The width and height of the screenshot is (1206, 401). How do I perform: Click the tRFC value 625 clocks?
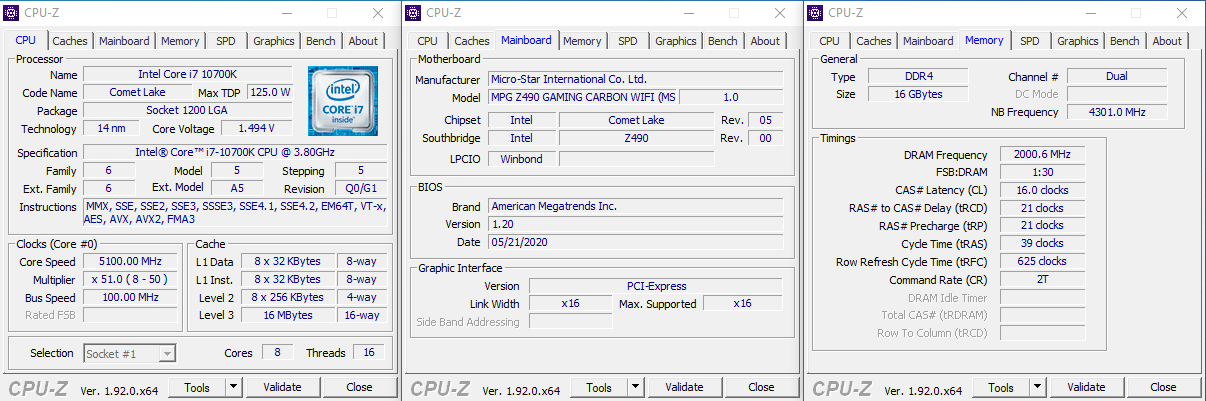point(1040,262)
